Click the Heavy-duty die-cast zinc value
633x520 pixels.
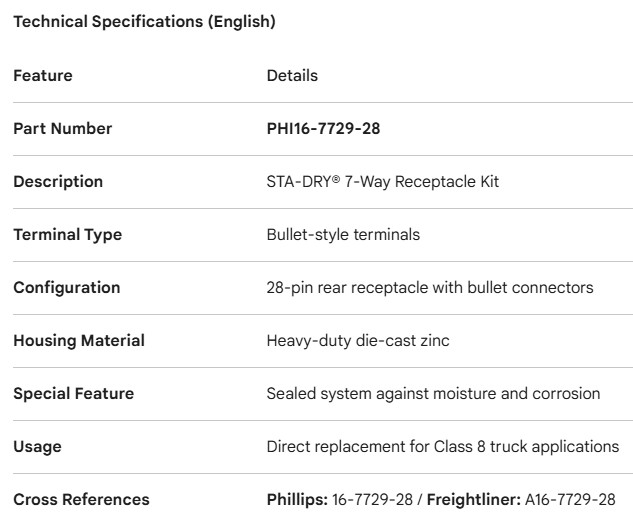pos(358,340)
